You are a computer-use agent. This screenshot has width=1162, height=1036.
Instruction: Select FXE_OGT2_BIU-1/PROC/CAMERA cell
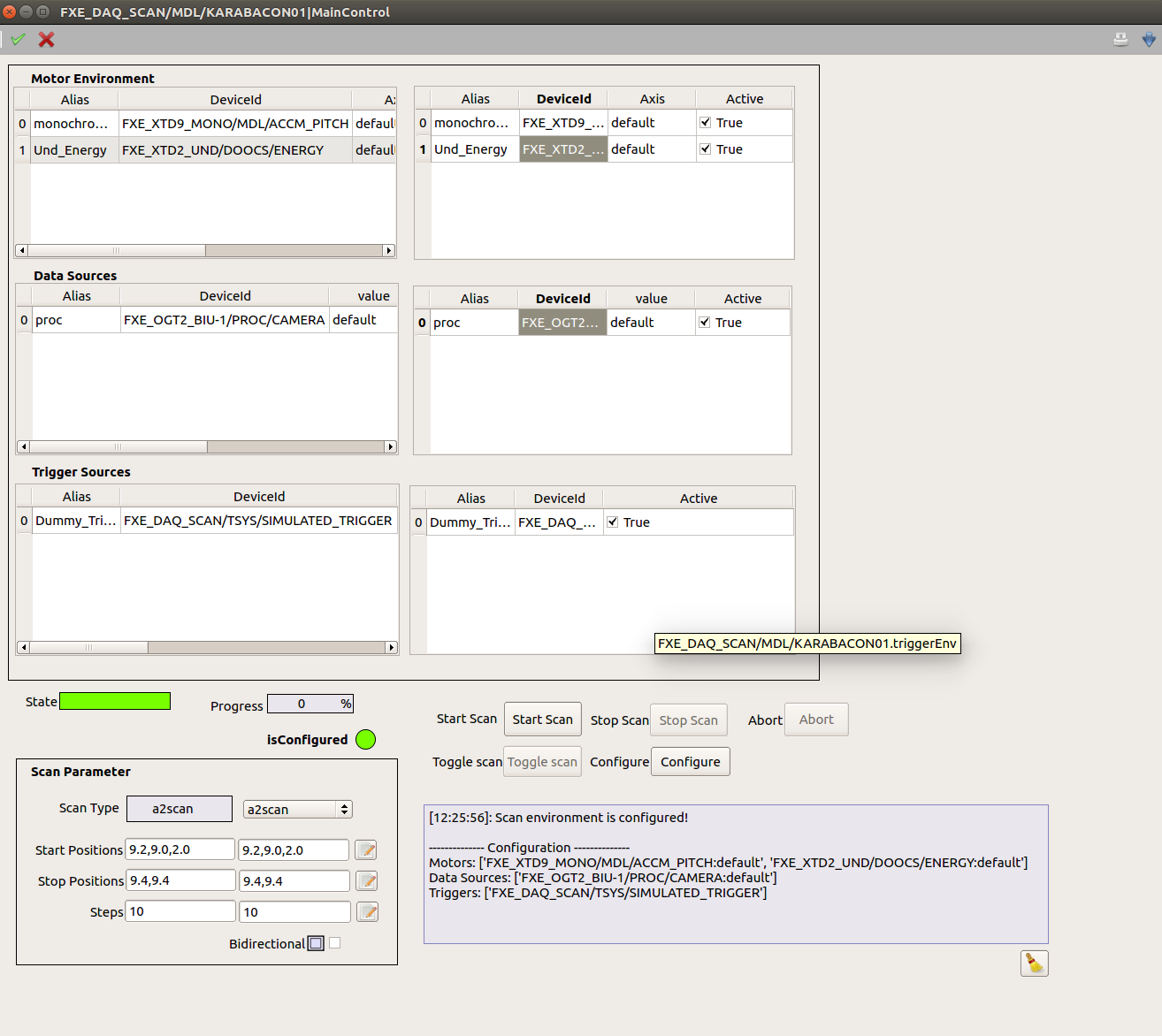click(x=225, y=320)
